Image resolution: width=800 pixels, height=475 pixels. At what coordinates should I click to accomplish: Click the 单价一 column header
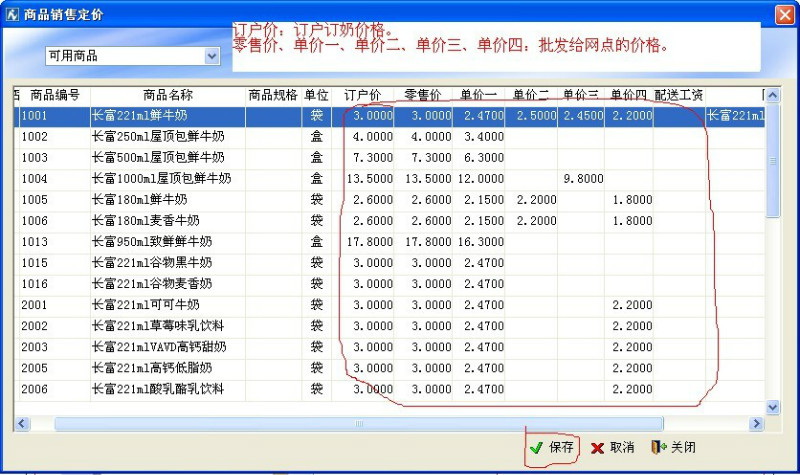point(478,95)
